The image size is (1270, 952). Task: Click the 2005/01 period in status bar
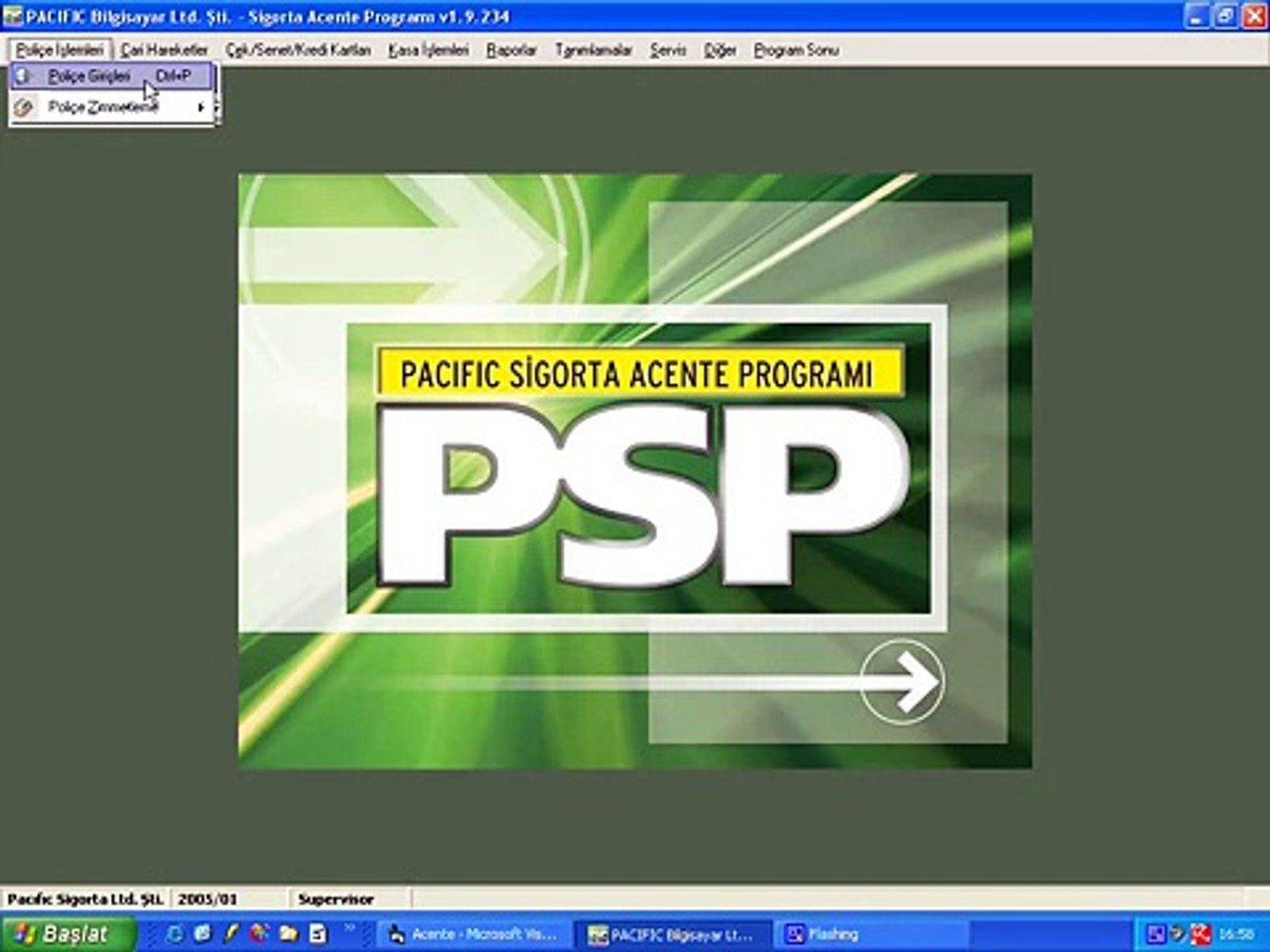[x=207, y=899]
